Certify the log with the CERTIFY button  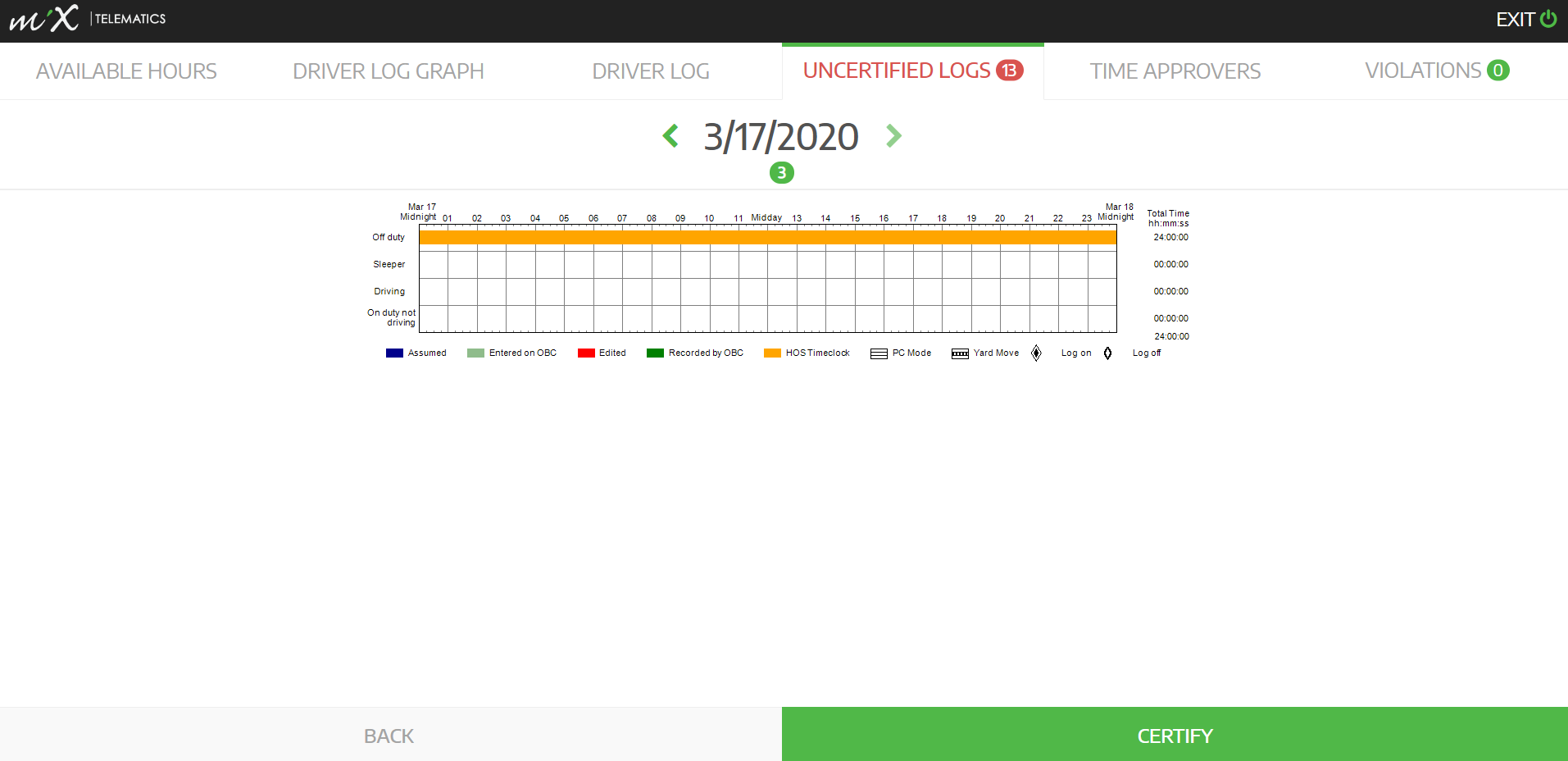(1175, 735)
